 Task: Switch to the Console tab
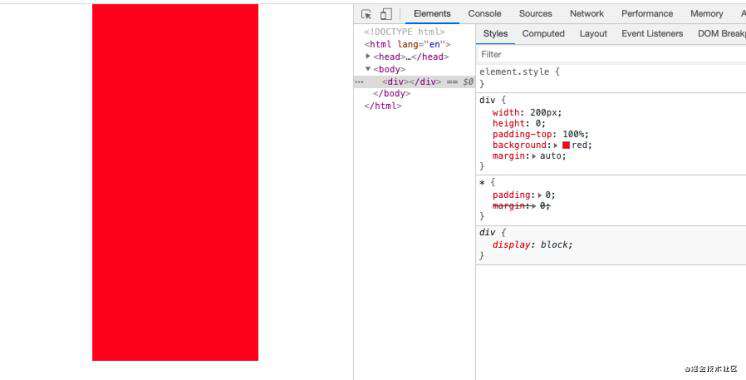(x=484, y=14)
